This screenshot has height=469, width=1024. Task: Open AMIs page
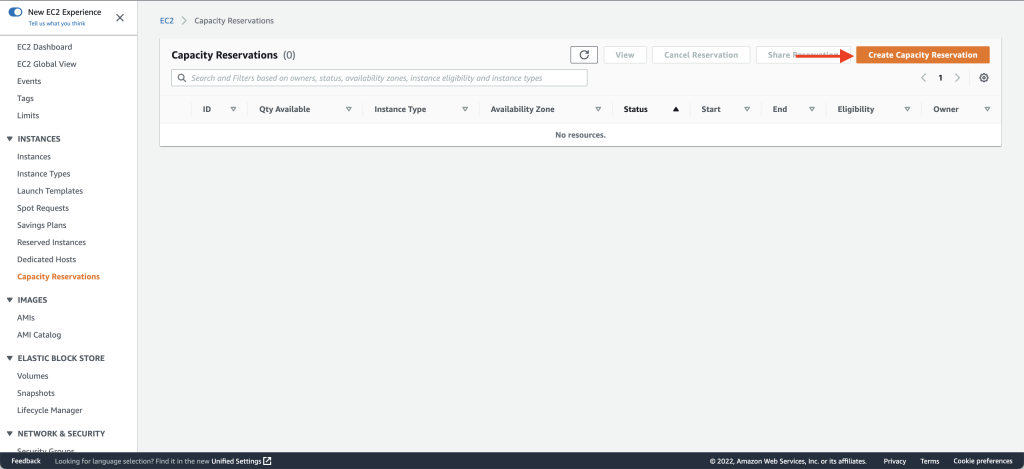25,317
